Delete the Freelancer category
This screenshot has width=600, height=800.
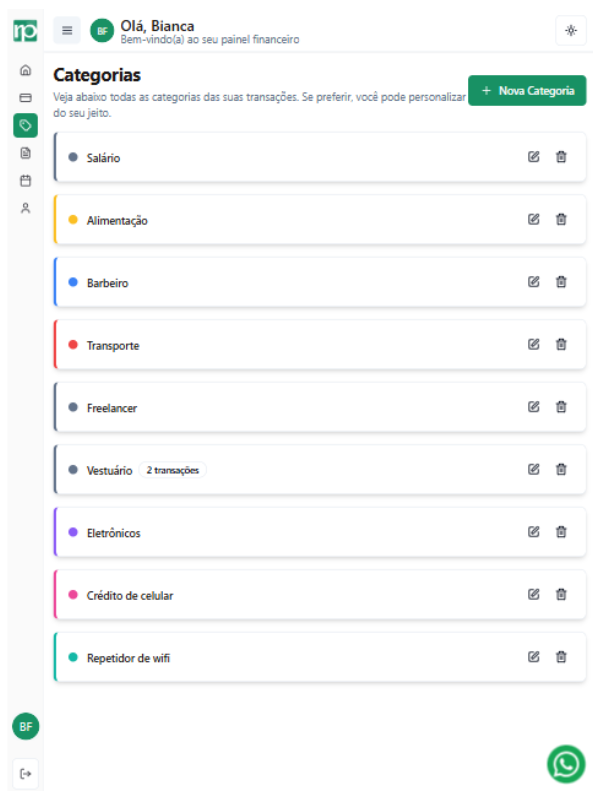561,407
